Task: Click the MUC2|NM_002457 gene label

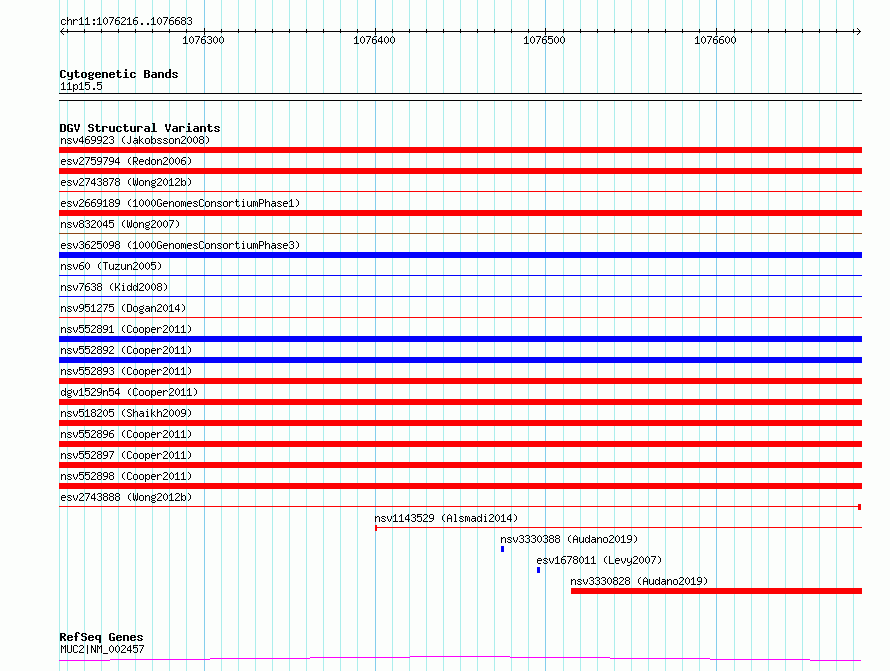Action: tap(102, 649)
